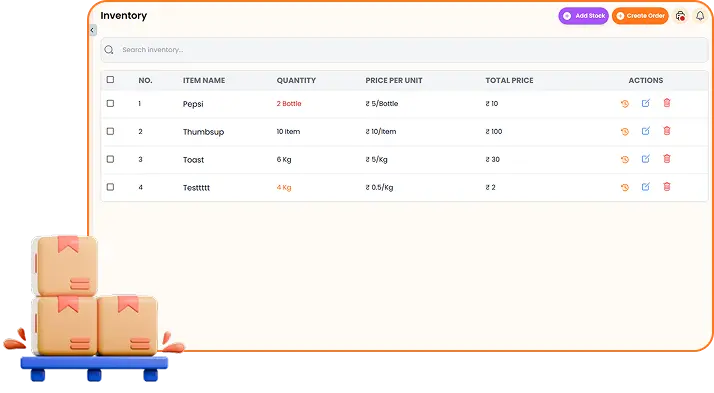This screenshot has width=714, height=393.
Task: Select the Pepsi item name
Action: pos(193,104)
